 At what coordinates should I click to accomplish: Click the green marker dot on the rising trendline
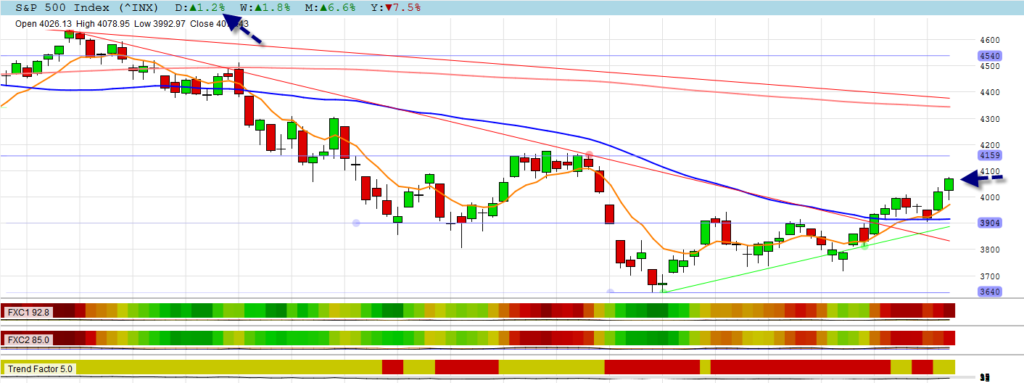click(864, 246)
